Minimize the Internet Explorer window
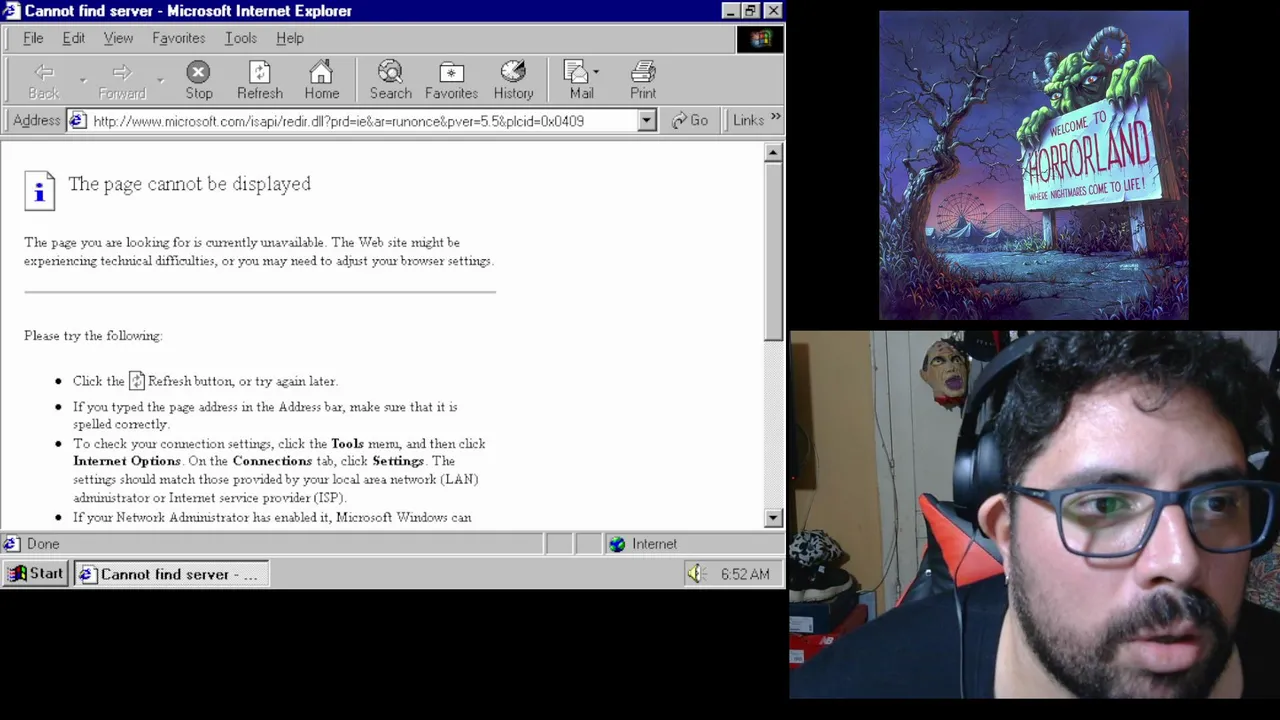This screenshot has width=1280, height=720. tap(731, 11)
